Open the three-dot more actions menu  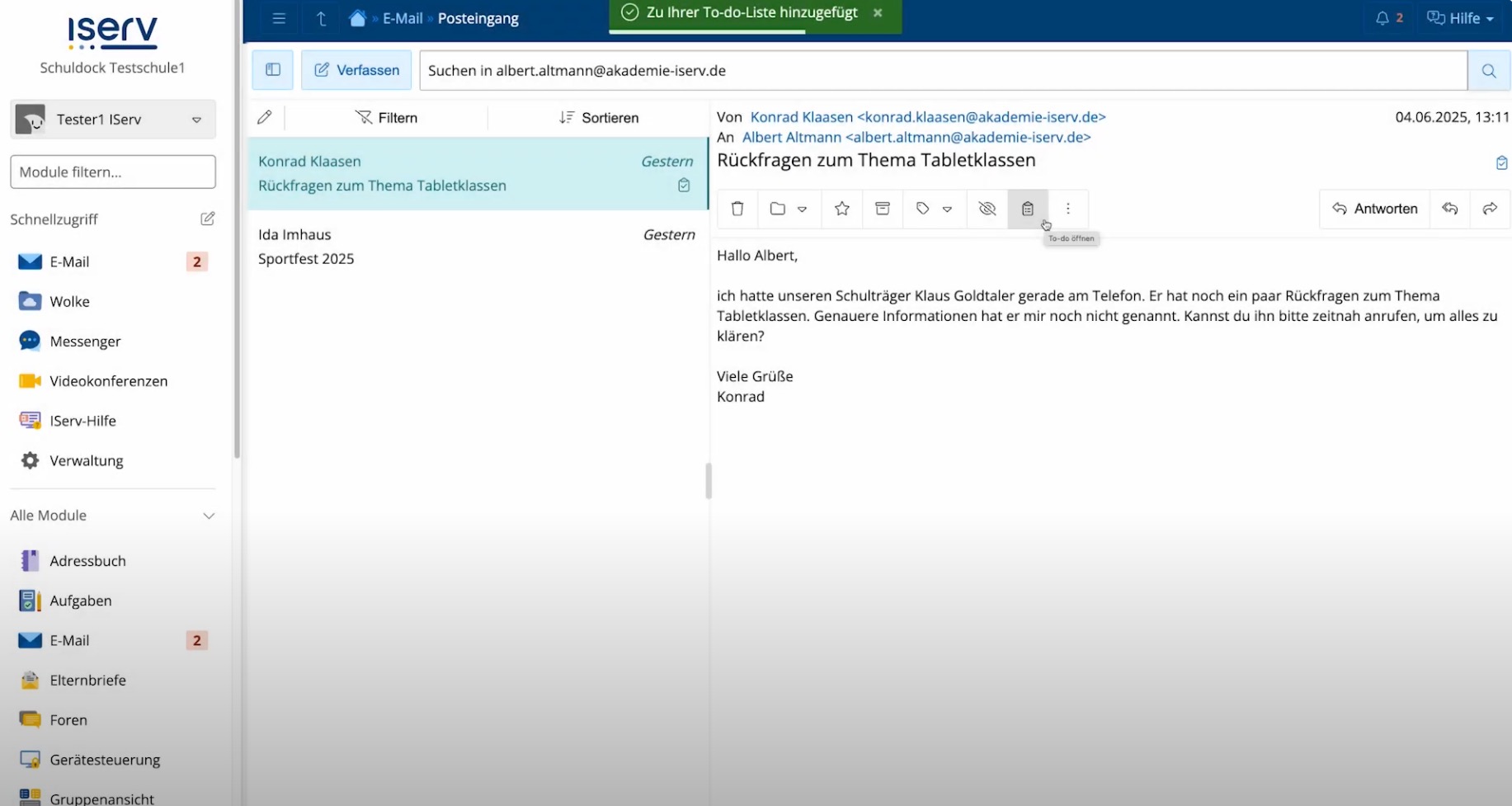1068,209
